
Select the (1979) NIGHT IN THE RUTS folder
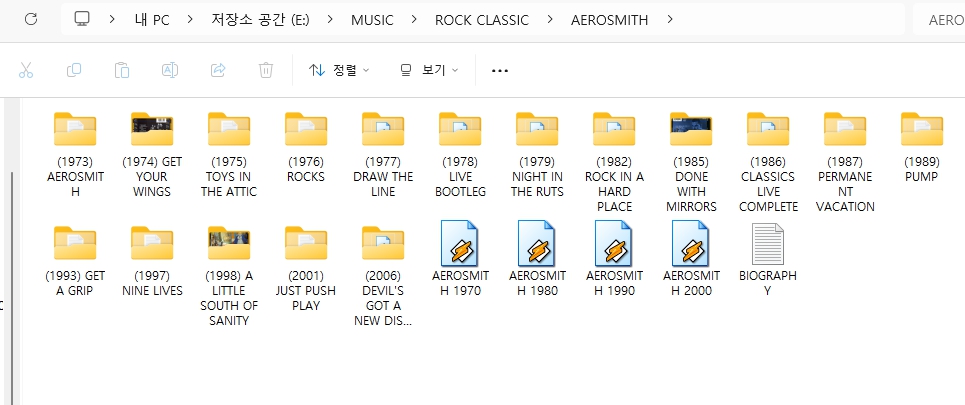click(x=537, y=154)
